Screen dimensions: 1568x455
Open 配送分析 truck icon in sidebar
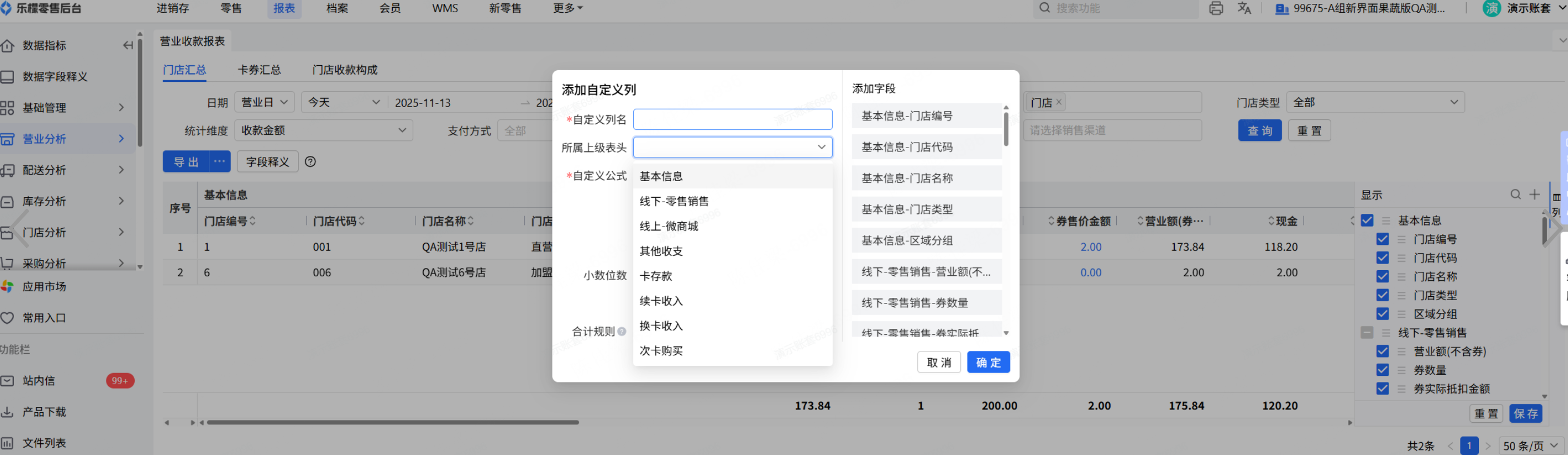click(x=7, y=170)
